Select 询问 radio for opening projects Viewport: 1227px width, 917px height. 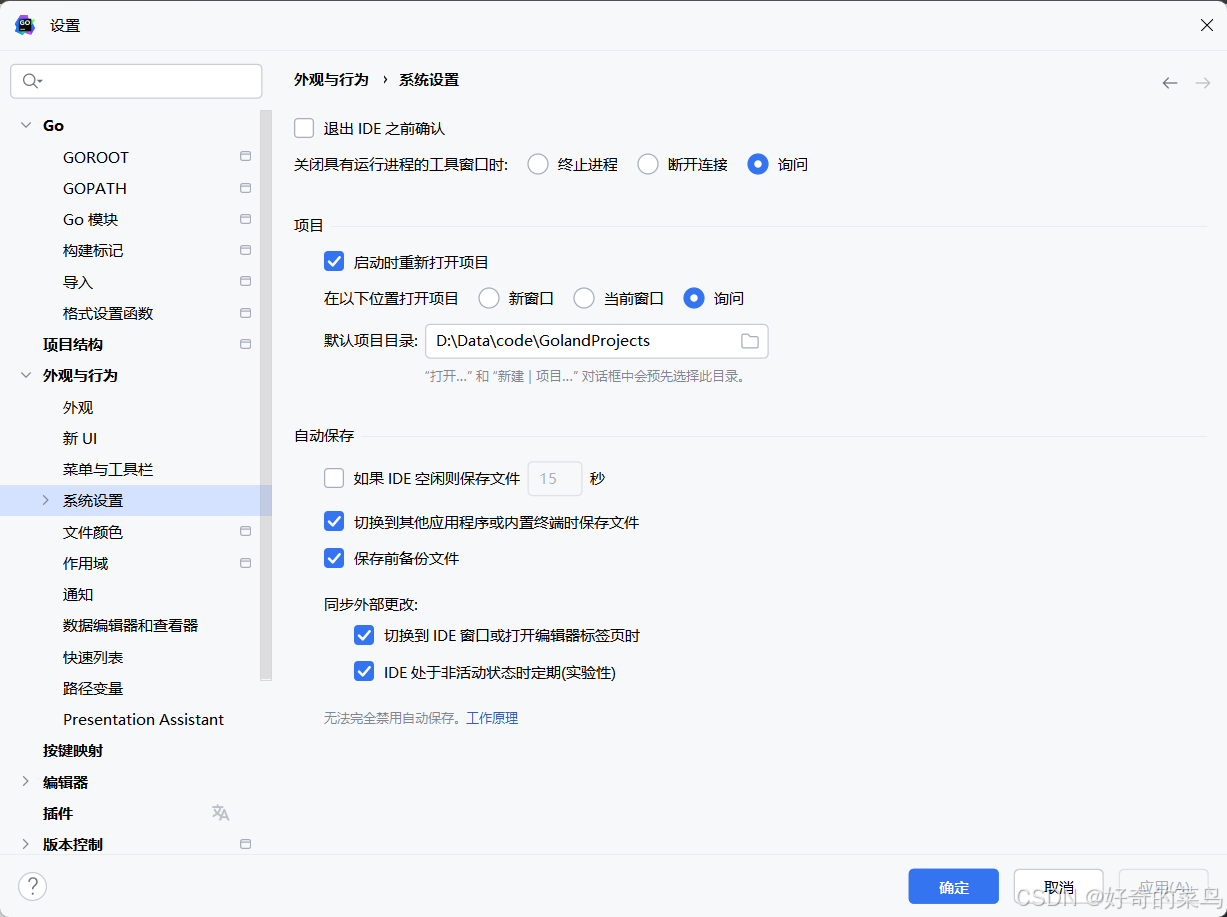click(x=694, y=298)
